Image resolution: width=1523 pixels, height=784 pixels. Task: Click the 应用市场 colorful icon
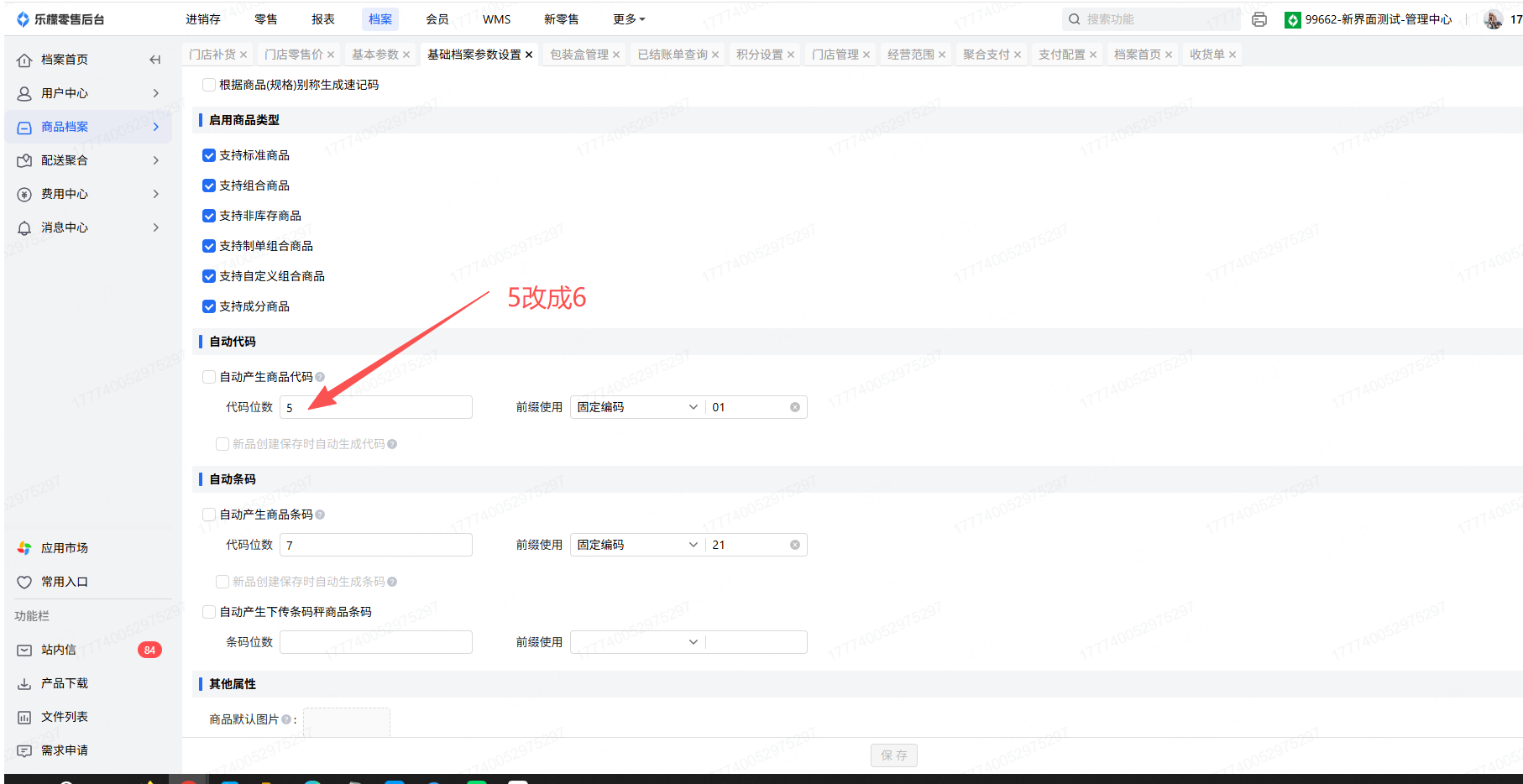[x=24, y=548]
